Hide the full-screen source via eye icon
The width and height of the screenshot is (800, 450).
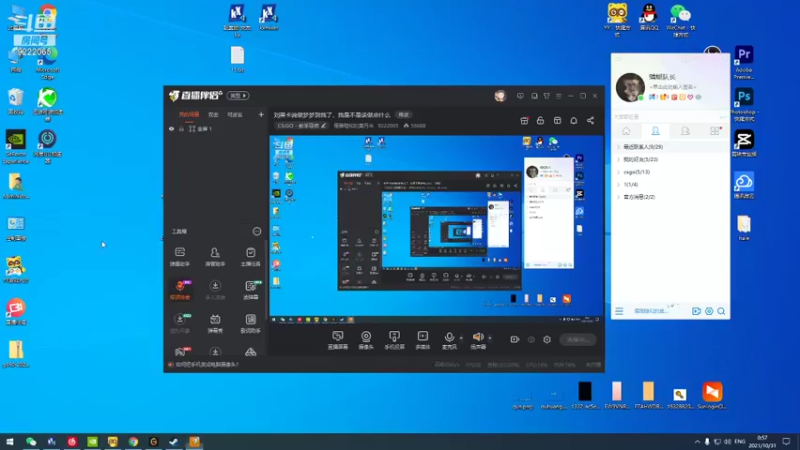tap(171, 129)
